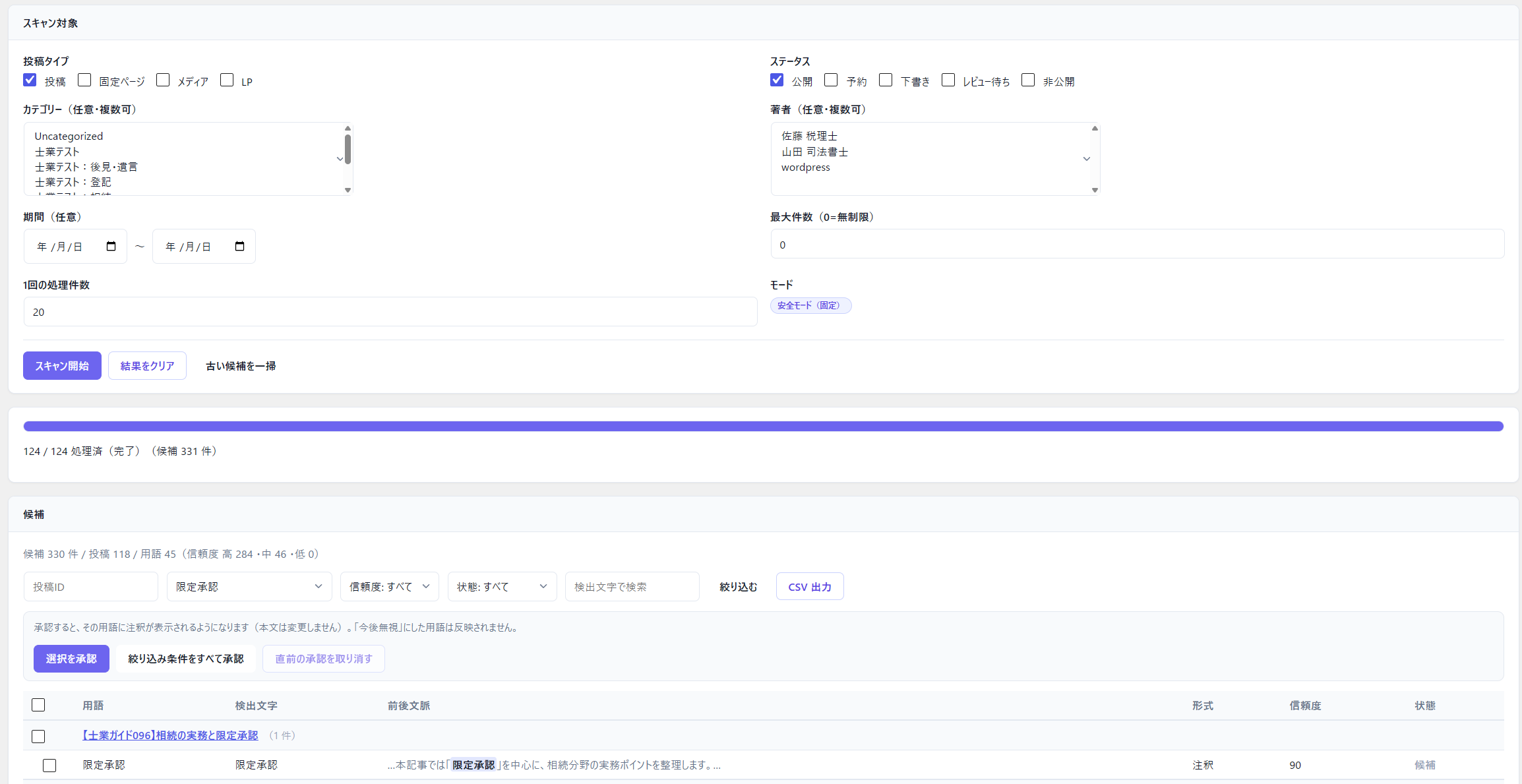Enable the メディア post type checkbox
Screen dimensions: 1522x784
[163, 80]
